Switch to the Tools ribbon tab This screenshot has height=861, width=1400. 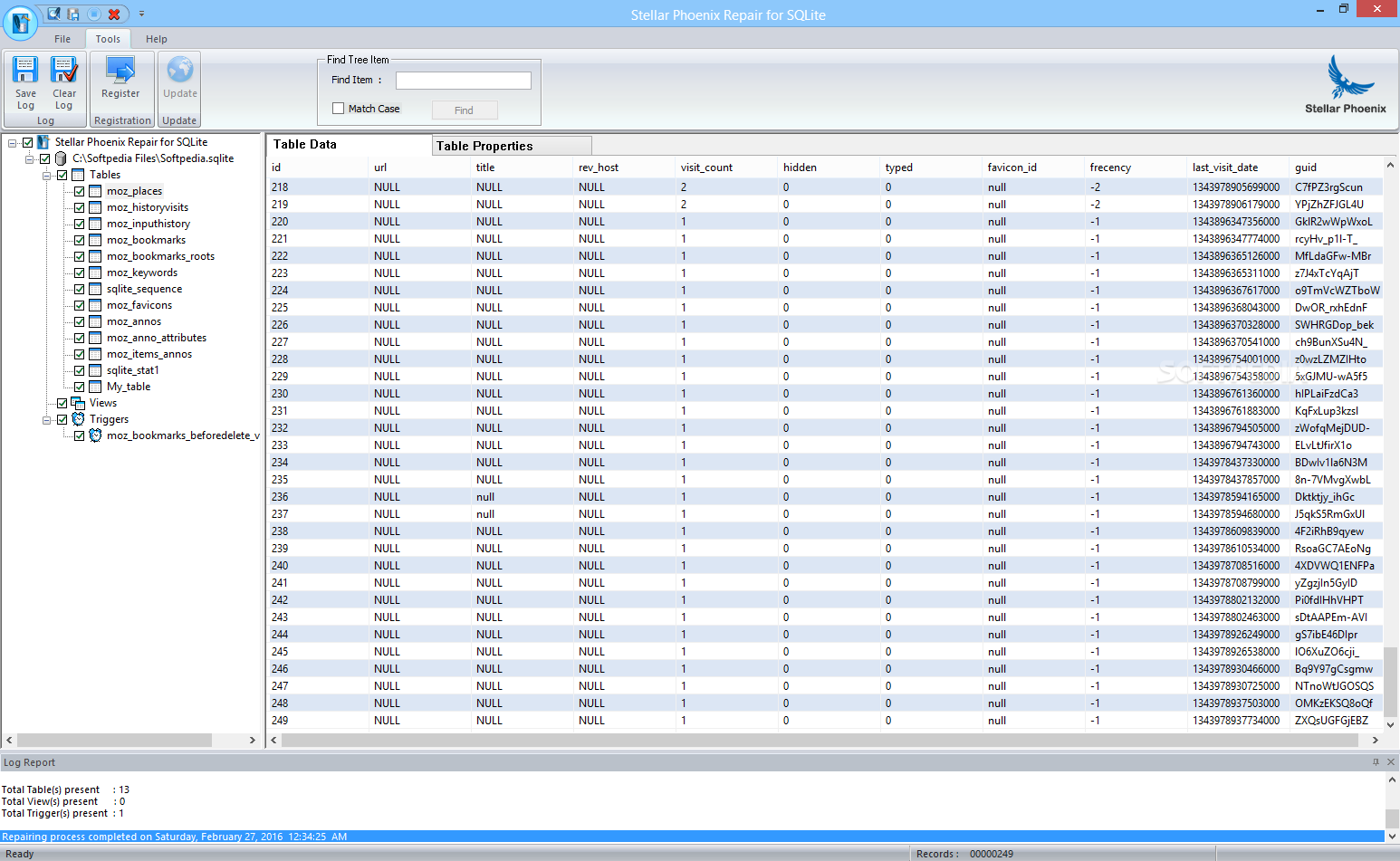click(108, 39)
